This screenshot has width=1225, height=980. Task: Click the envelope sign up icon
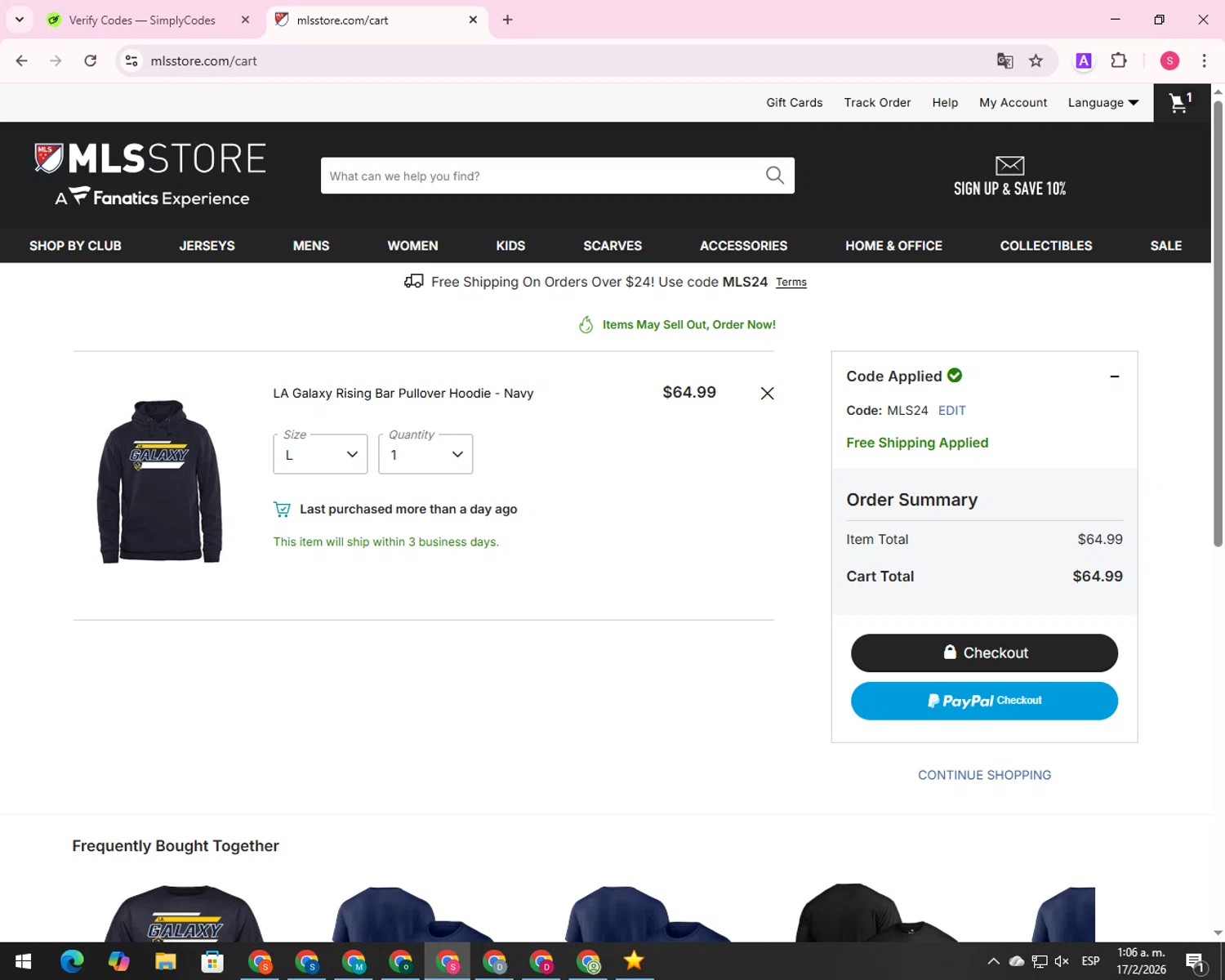[1009, 166]
